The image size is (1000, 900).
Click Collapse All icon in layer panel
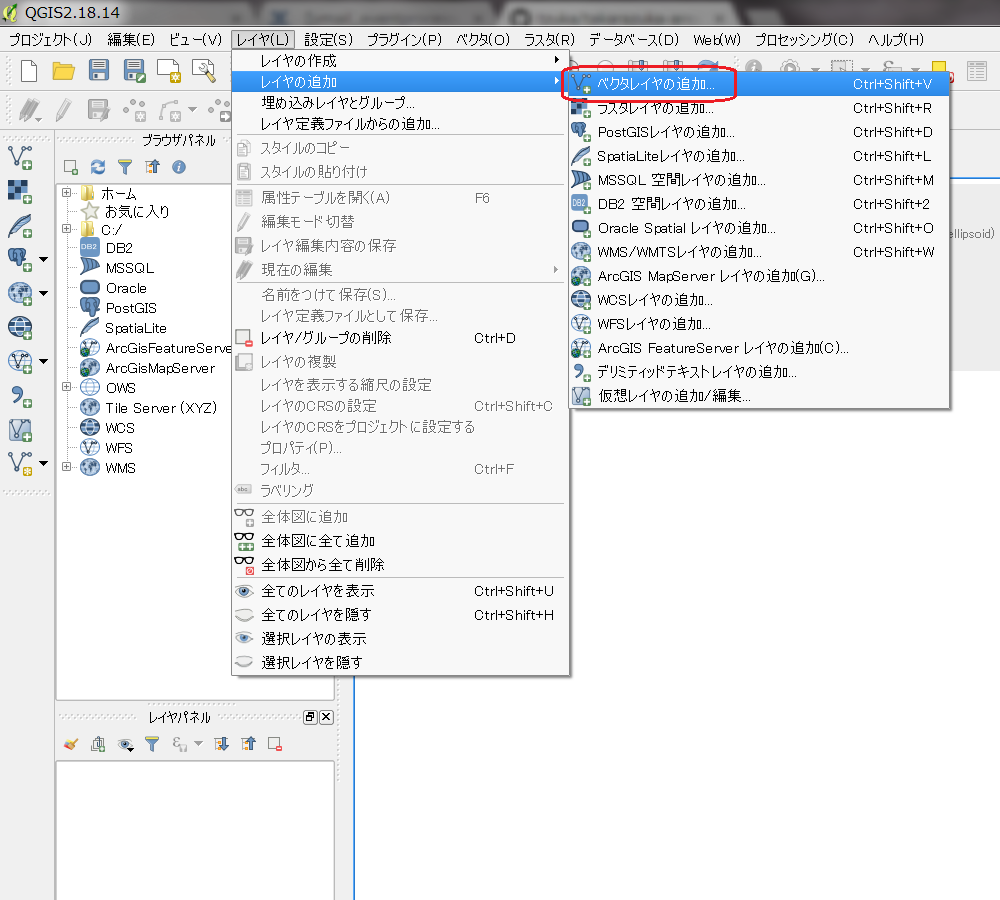tap(248, 744)
